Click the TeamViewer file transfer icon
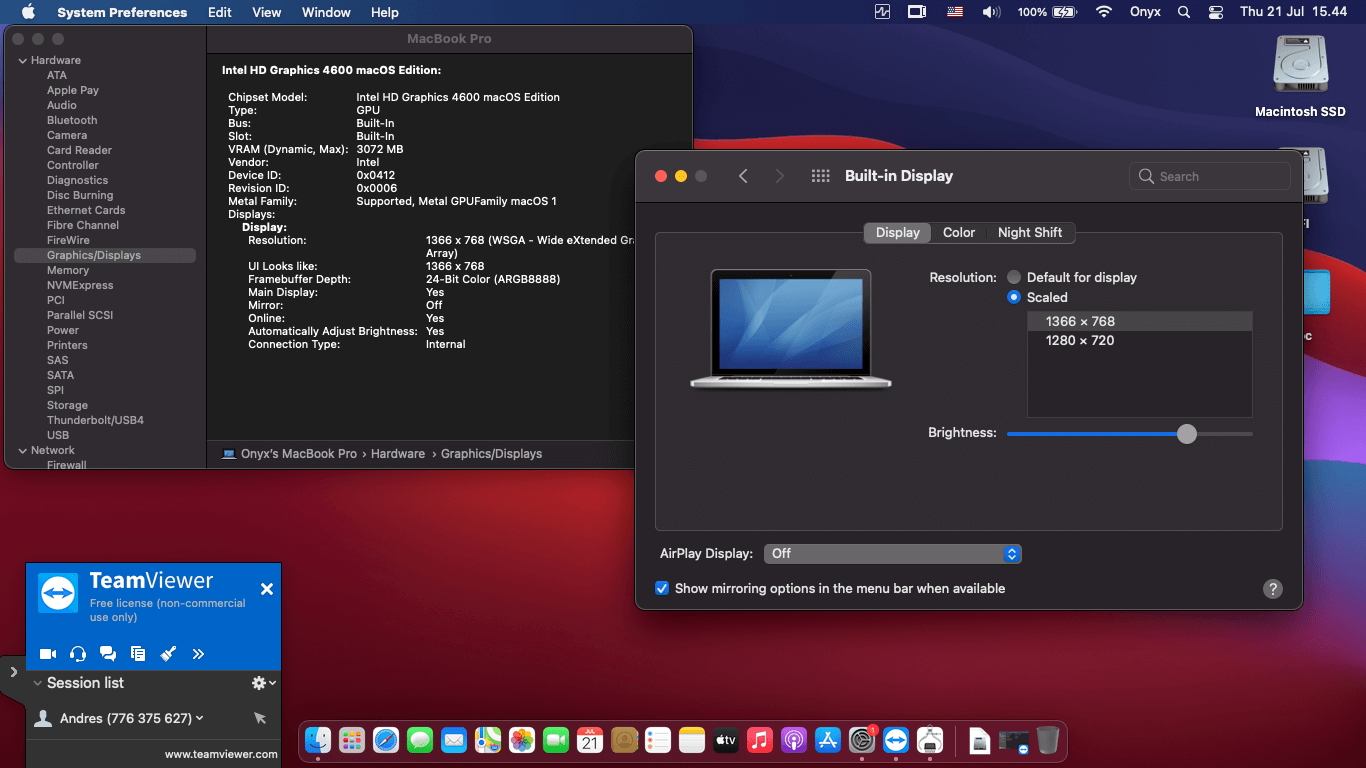The width and height of the screenshot is (1366, 768). coord(138,654)
